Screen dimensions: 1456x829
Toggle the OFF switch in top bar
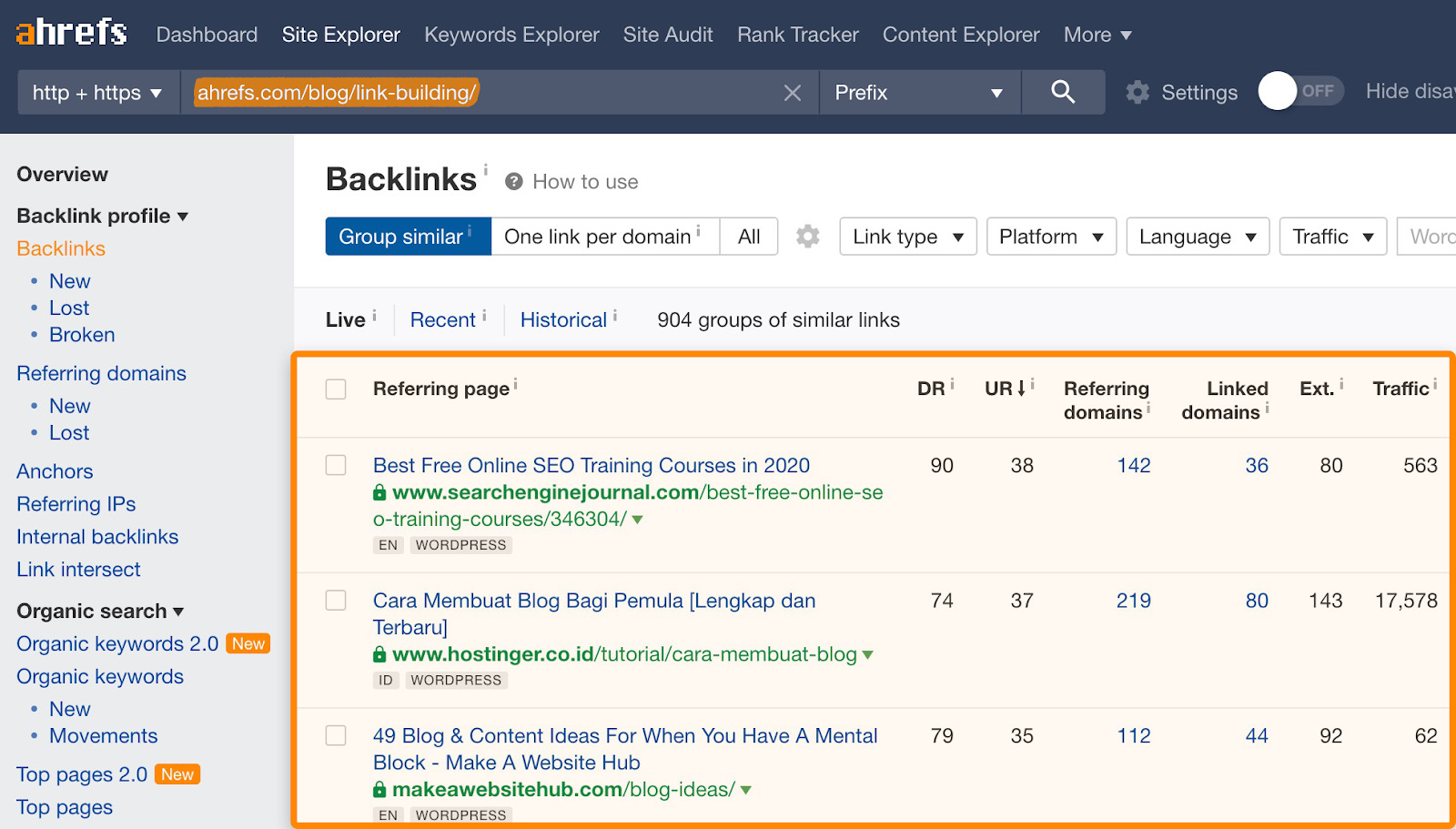[x=1299, y=91]
